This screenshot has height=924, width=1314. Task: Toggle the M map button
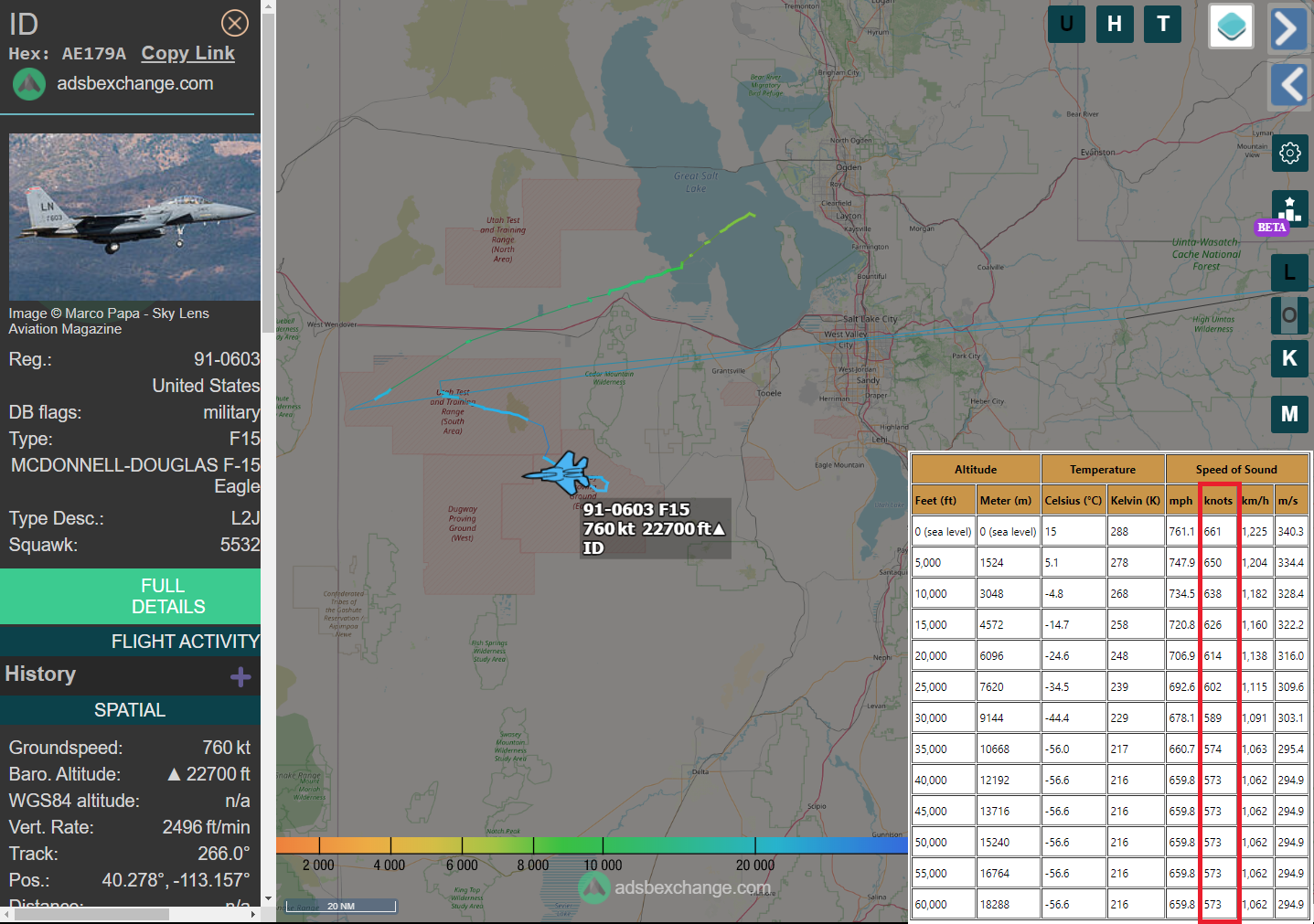(1289, 414)
